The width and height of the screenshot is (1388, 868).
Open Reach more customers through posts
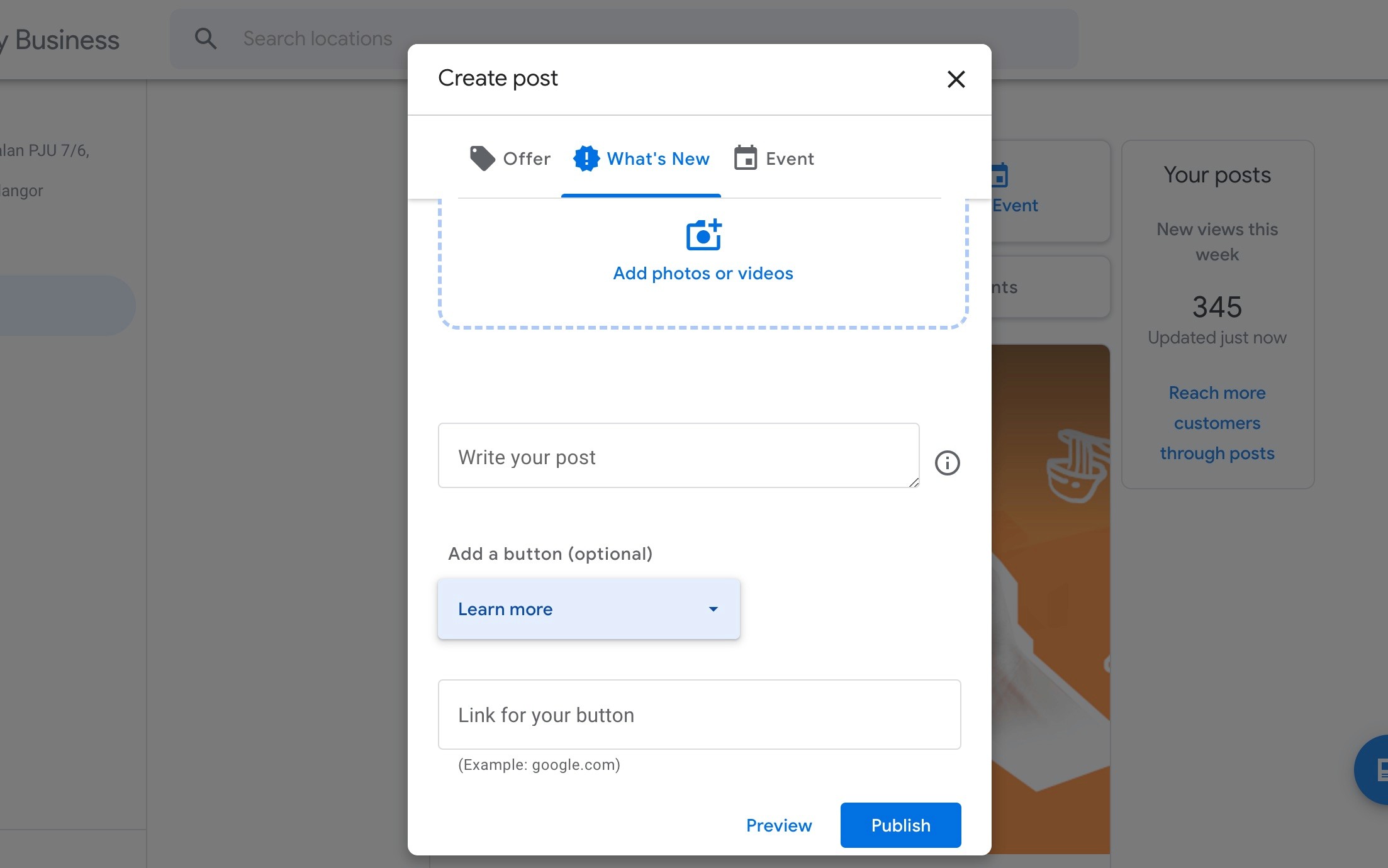click(x=1217, y=422)
